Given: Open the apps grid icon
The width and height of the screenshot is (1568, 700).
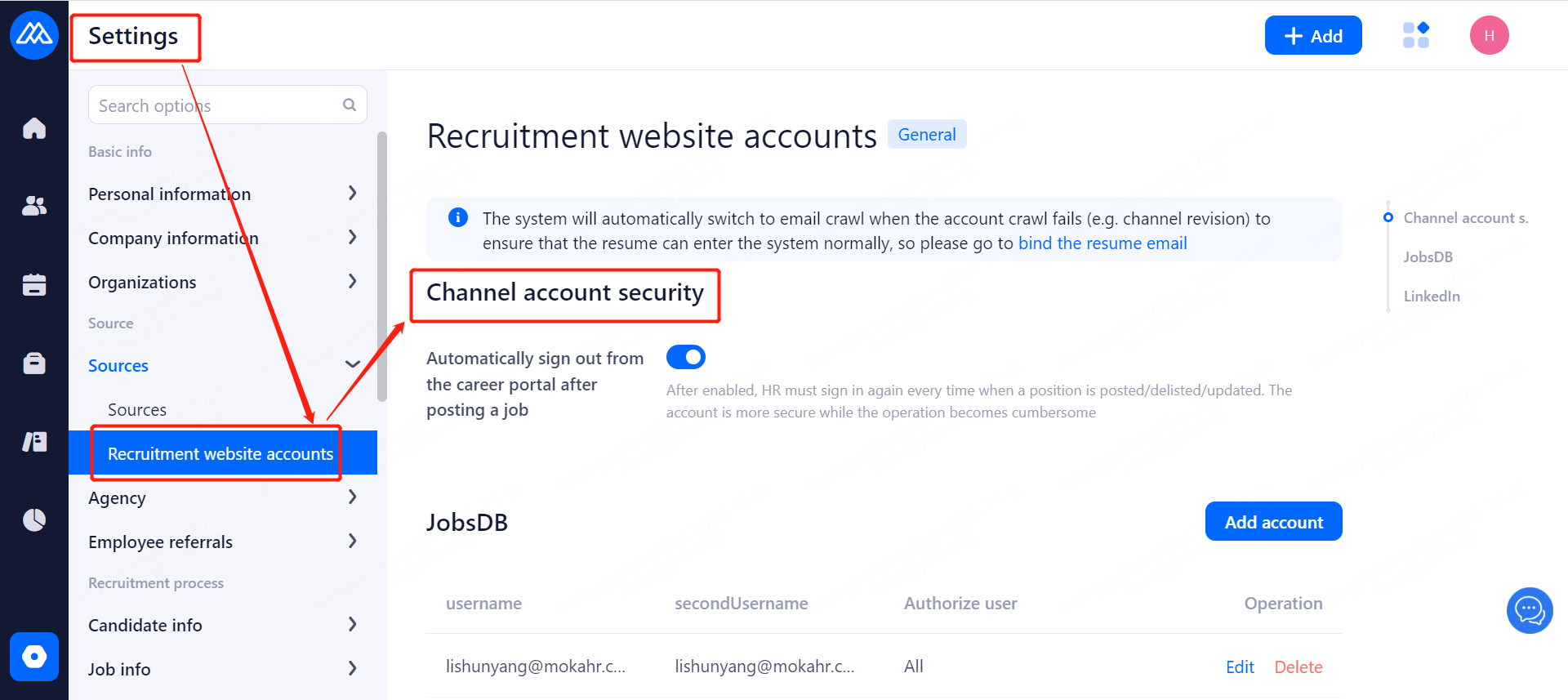Looking at the screenshot, I should 1416,35.
